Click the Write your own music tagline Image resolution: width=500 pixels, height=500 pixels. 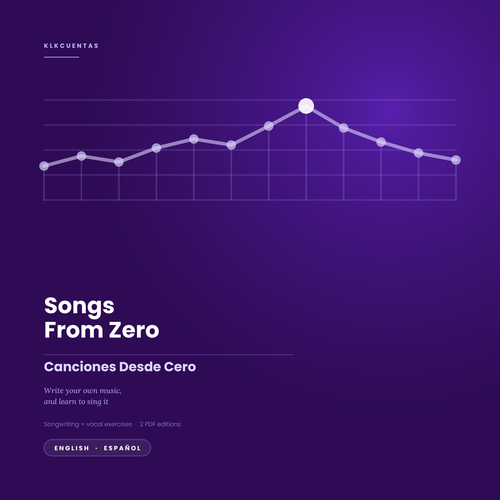pos(83,396)
